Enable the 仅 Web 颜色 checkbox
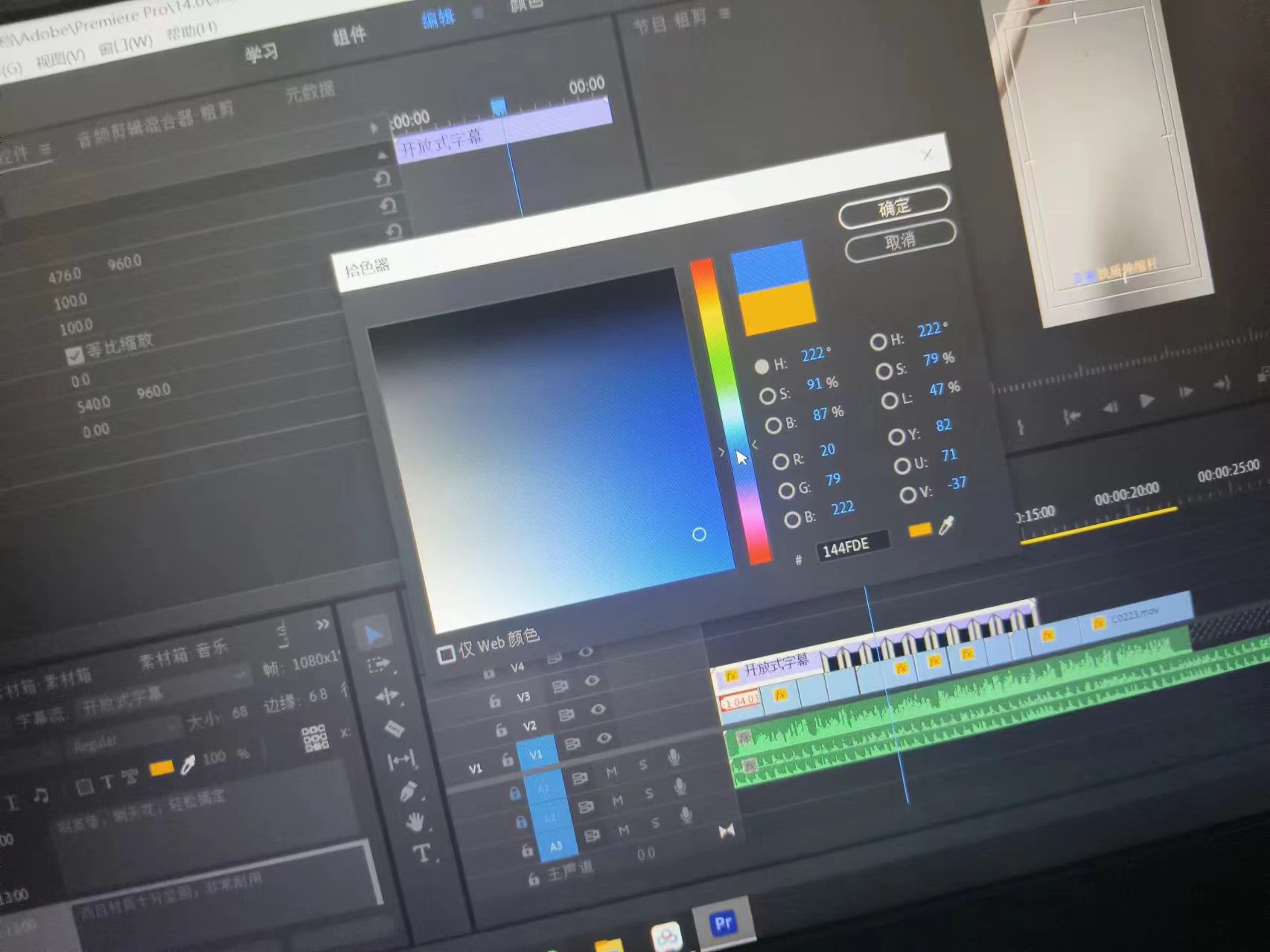 coord(446,654)
